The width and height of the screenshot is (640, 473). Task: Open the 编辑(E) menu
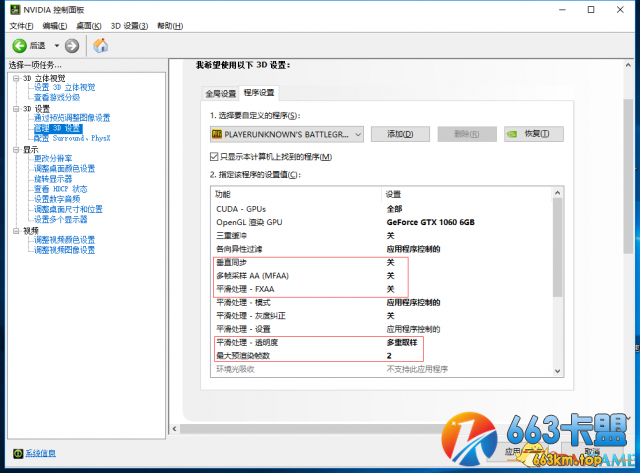pyautogui.click(x=55, y=26)
